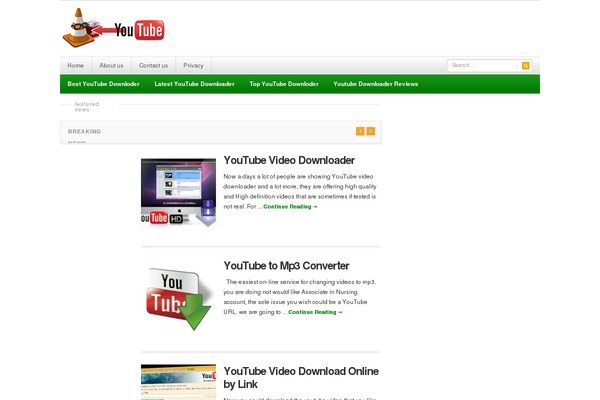Viewport: 600px width, 400px height.
Task: Focus the Search input field
Action: 484,65
